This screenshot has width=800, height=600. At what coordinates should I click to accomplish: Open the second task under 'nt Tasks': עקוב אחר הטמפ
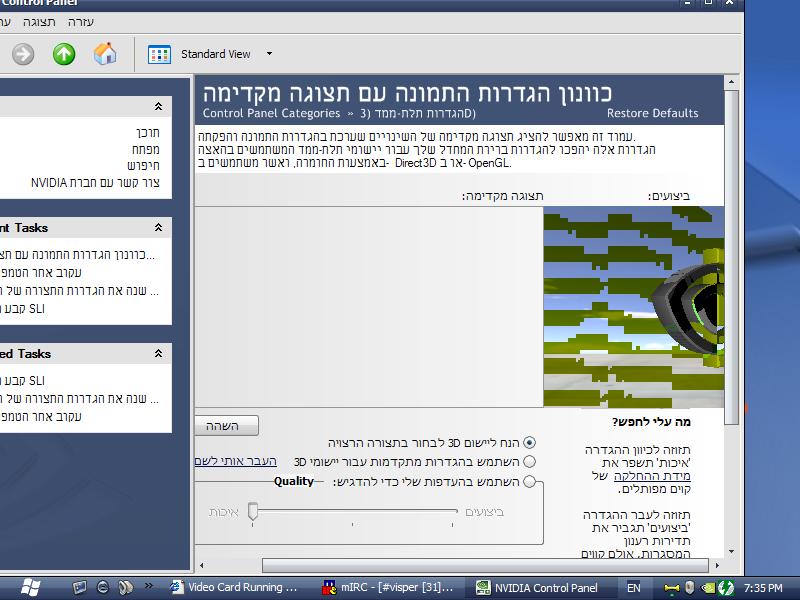pyautogui.click(x=41, y=272)
